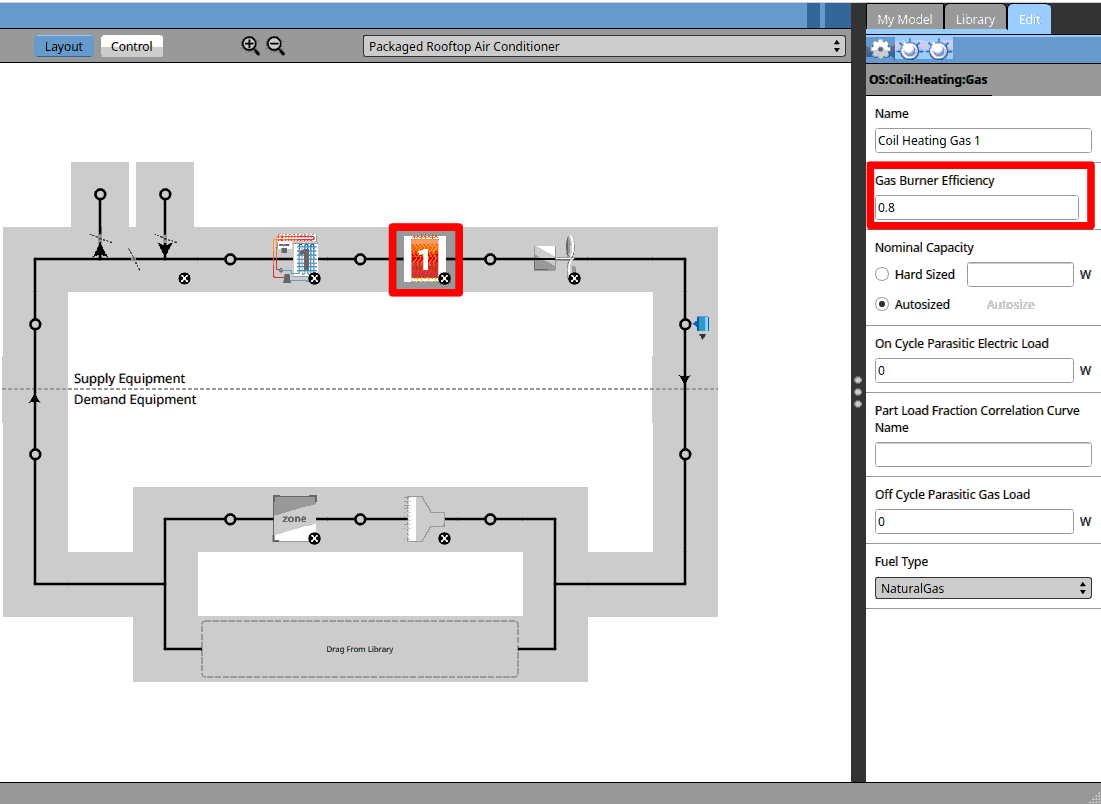
Task: Switch to the Library tab
Action: [975, 19]
